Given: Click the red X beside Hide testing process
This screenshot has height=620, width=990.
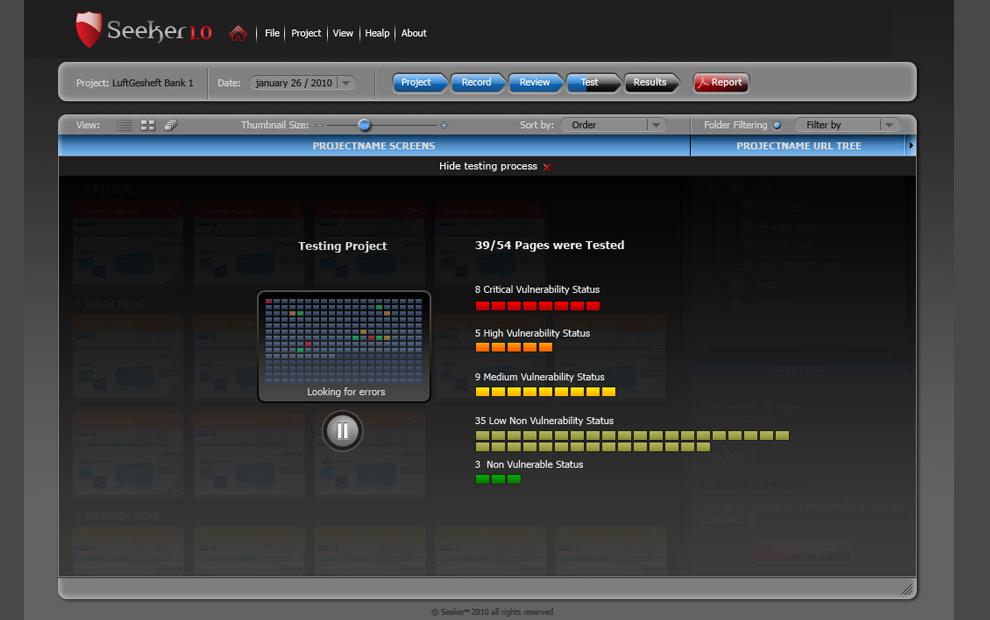Looking at the screenshot, I should pyautogui.click(x=547, y=167).
